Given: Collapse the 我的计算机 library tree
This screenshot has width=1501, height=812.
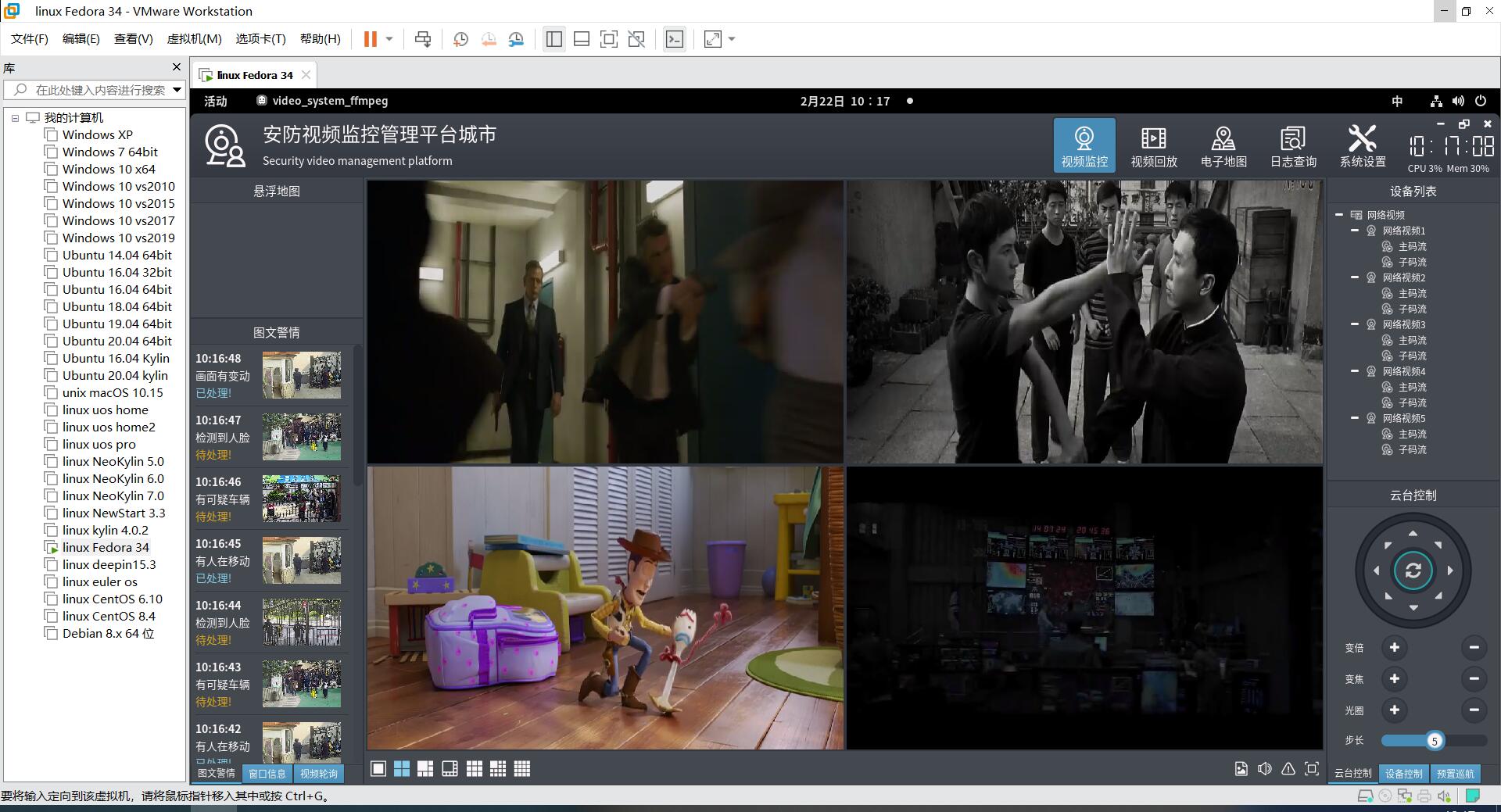Looking at the screenshot, I should (x=15, y=118).
